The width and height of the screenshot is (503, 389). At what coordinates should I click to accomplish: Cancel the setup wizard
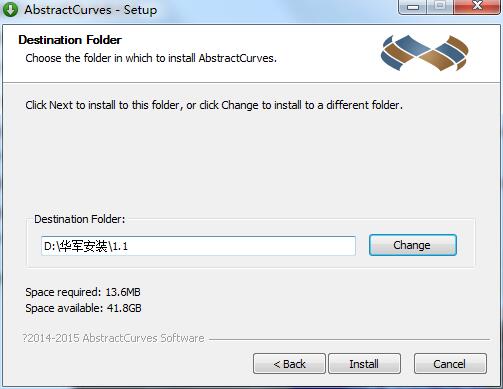(450, 364)
